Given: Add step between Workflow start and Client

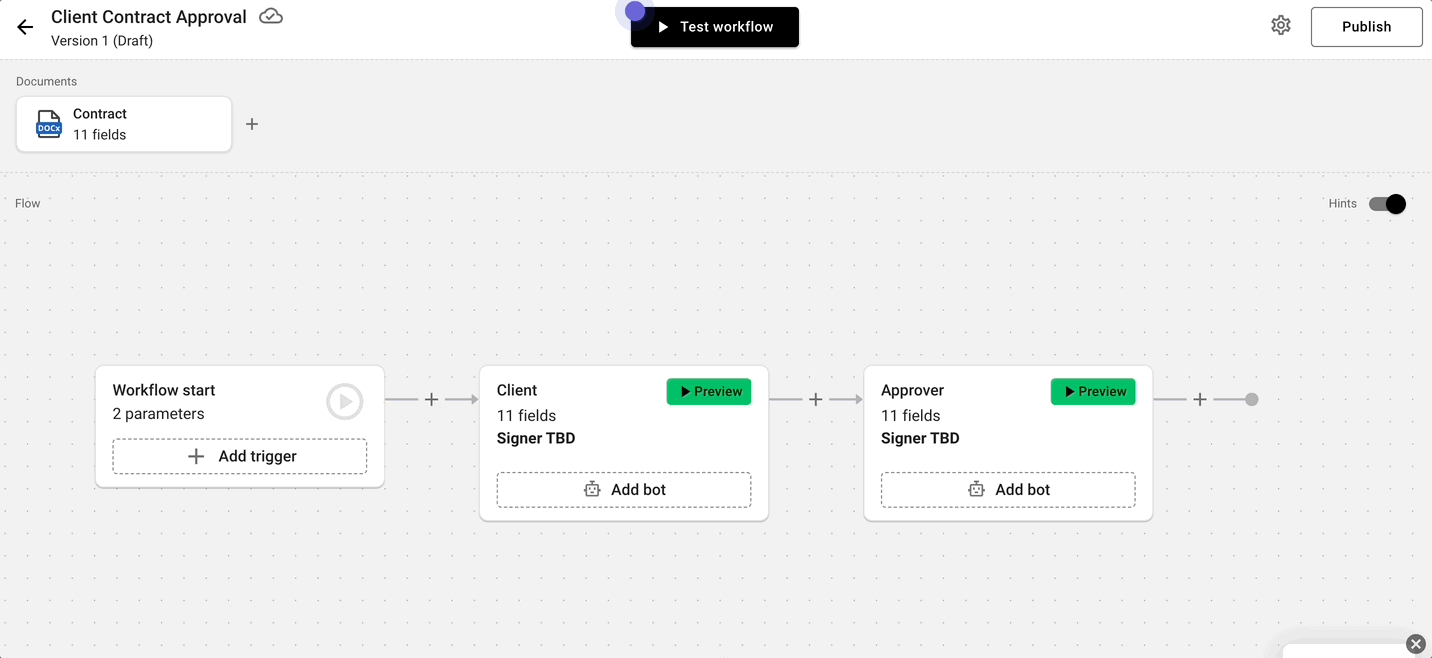Looking at the screenshot, I should 431,399.
